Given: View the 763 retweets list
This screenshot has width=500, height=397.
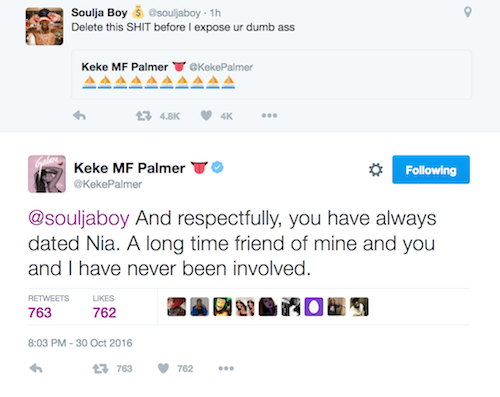Looking at the screenshot, I should 48,307.
